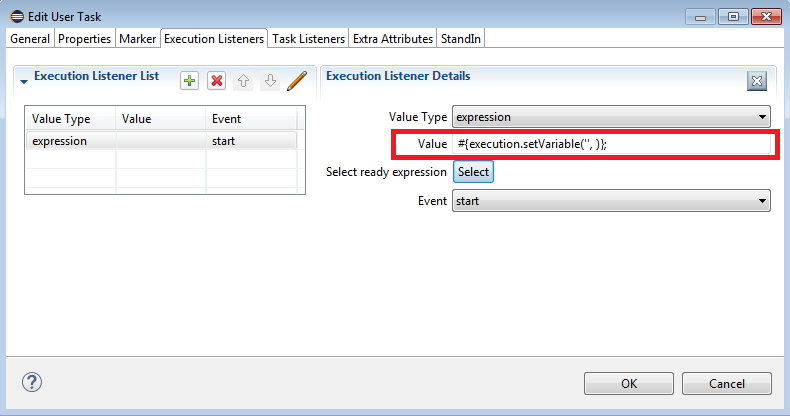This screenshot has width=790, height=416.
Task: Close the Execution Listener Details panel
Action: 757,81
